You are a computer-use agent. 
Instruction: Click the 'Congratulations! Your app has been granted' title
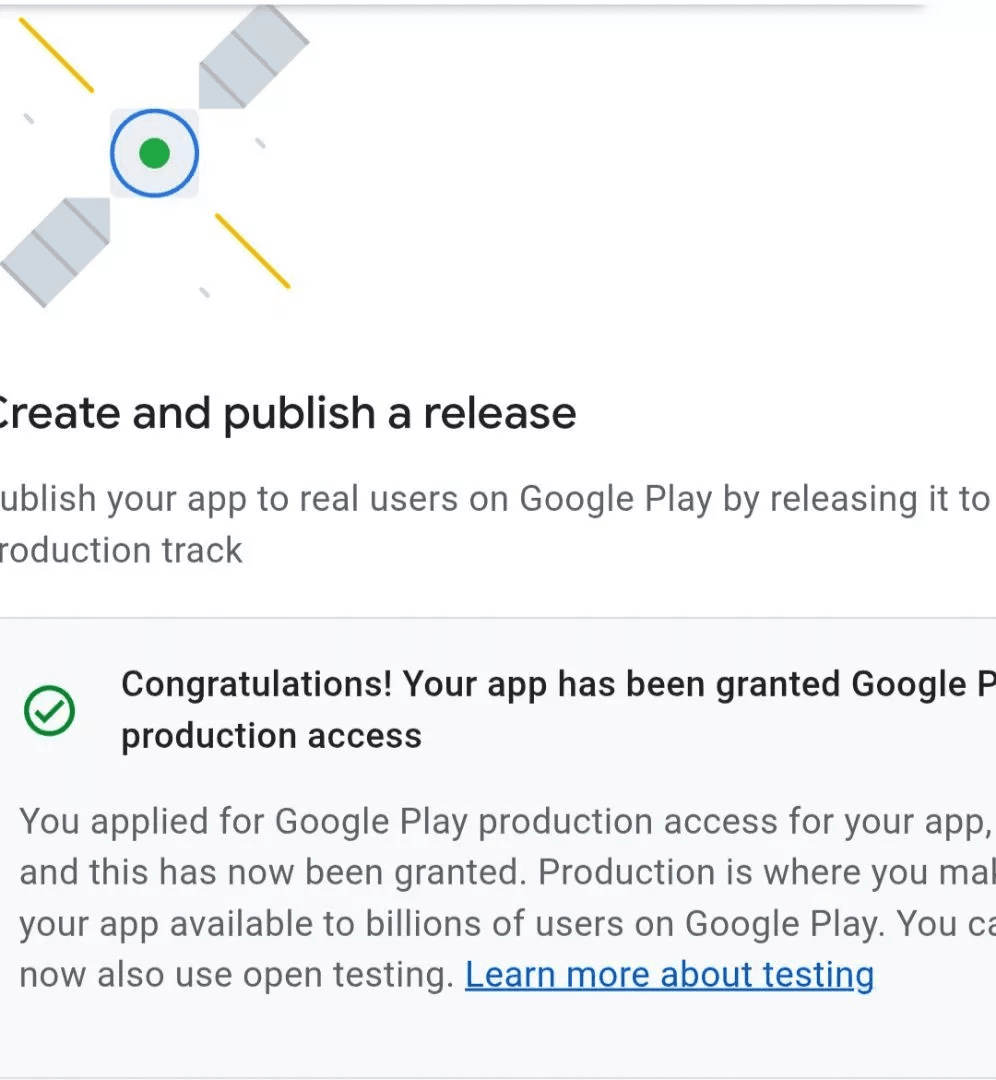559,710
